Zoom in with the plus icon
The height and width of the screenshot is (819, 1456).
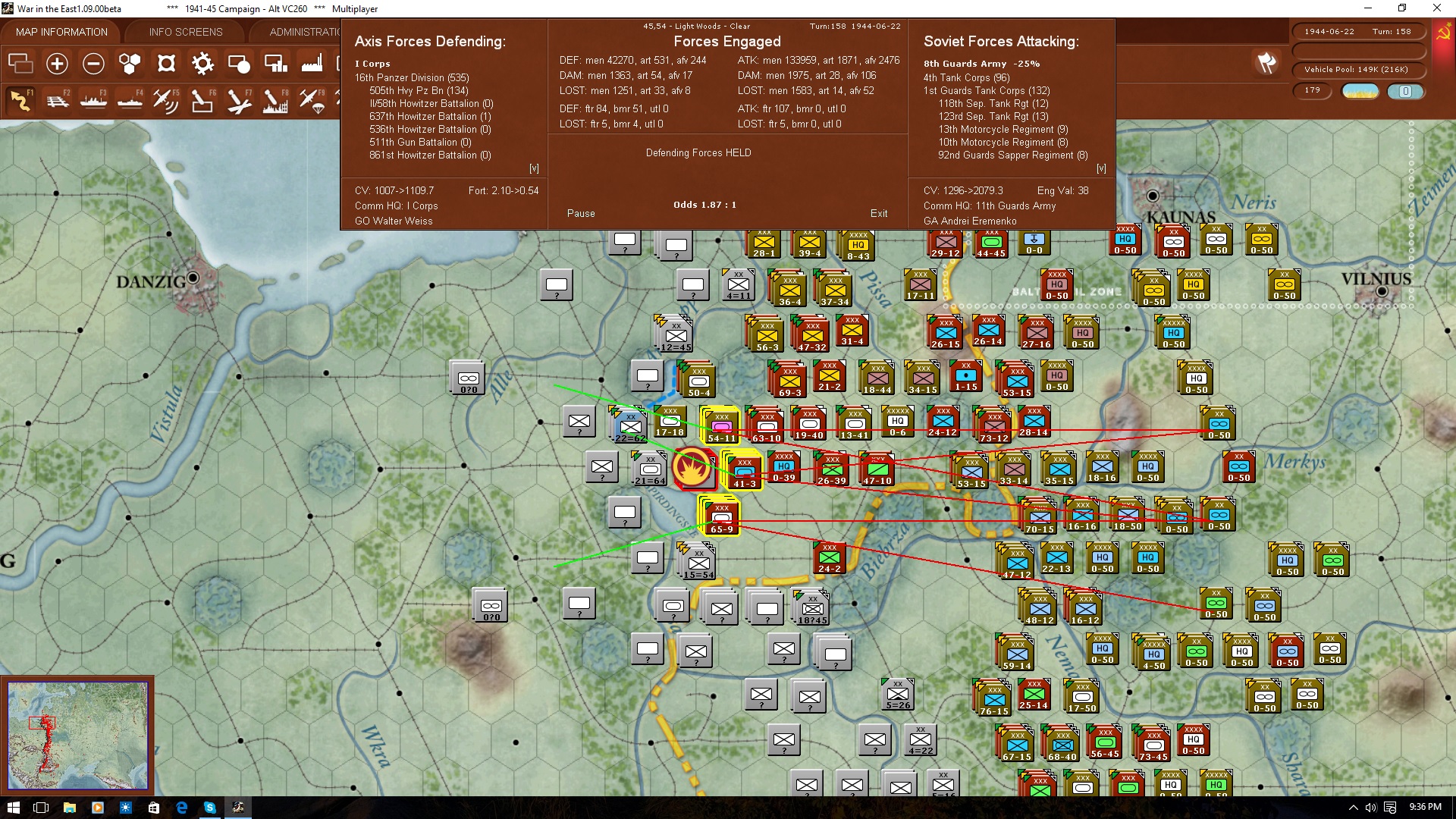[x=57, y=64]
